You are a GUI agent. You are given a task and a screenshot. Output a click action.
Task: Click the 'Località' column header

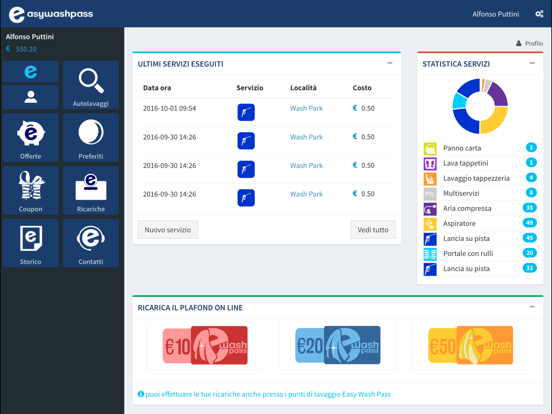tap(303, 88)
